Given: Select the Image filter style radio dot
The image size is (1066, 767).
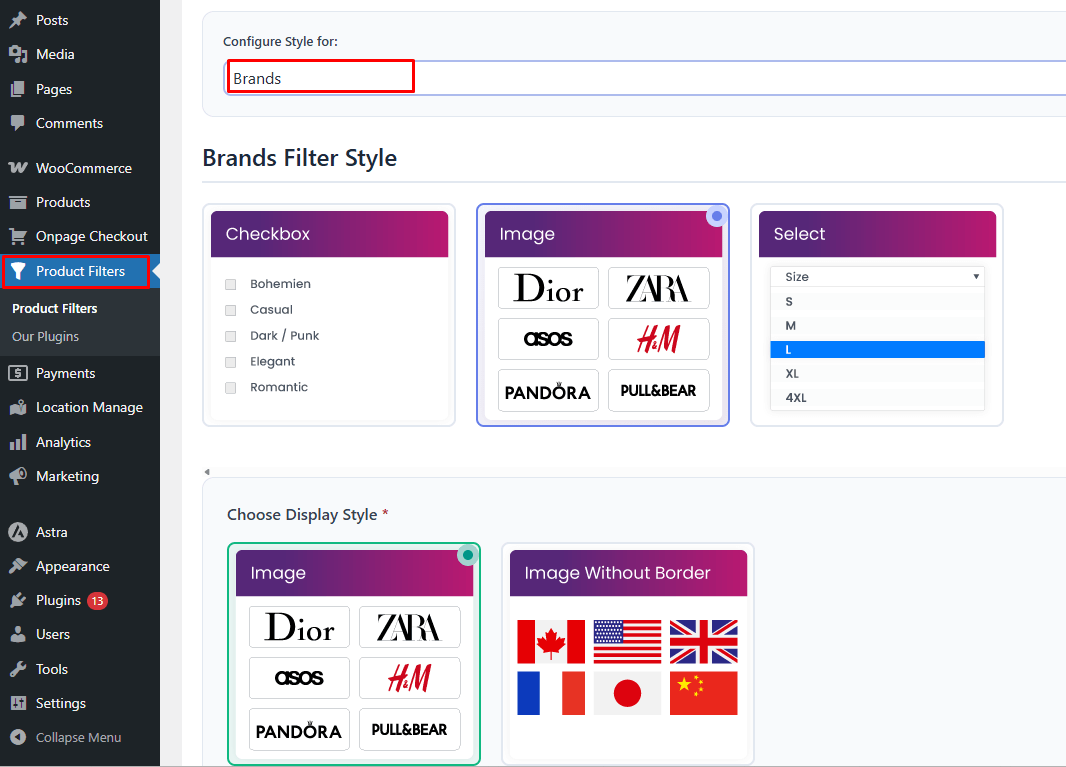Looking at the screenshot, I should (717, 216).
